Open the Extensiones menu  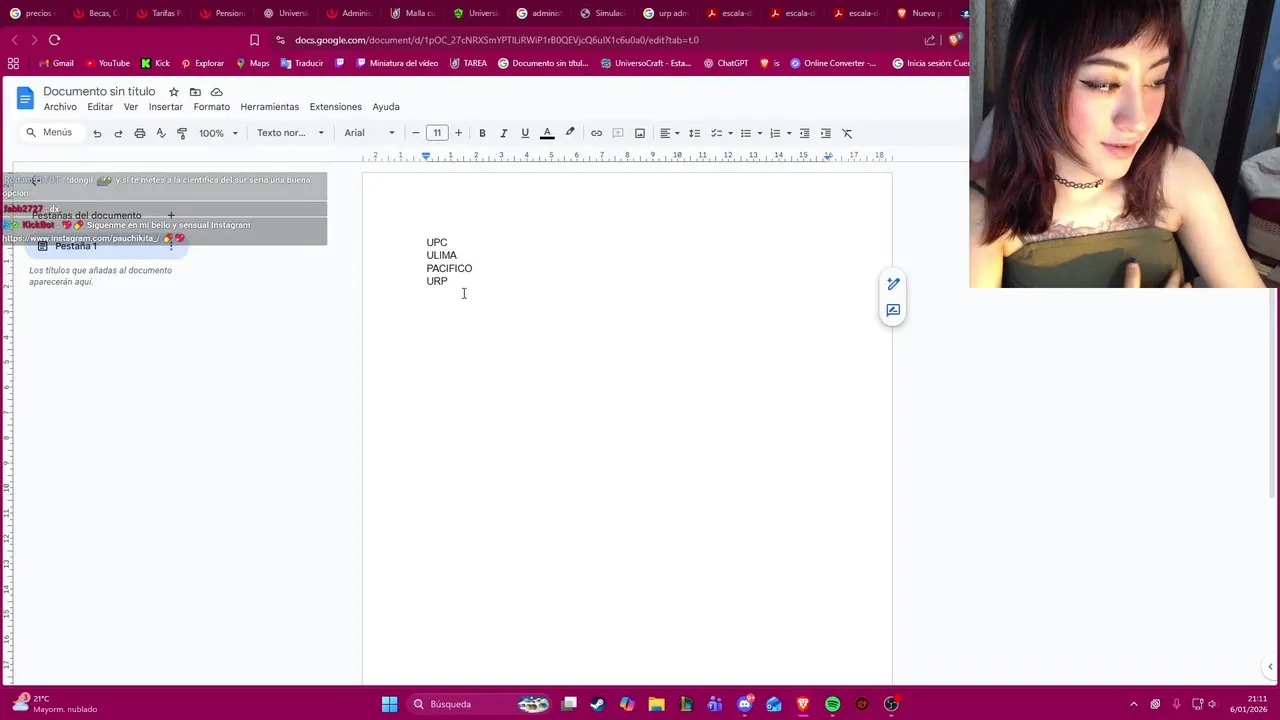coord(336,107)
